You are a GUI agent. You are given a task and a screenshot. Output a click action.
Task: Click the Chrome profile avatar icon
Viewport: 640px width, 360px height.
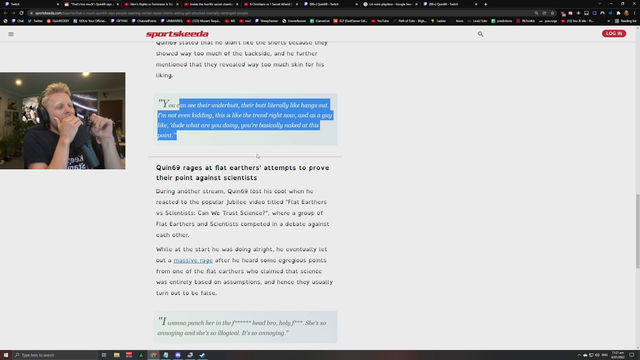coord(627,13)
